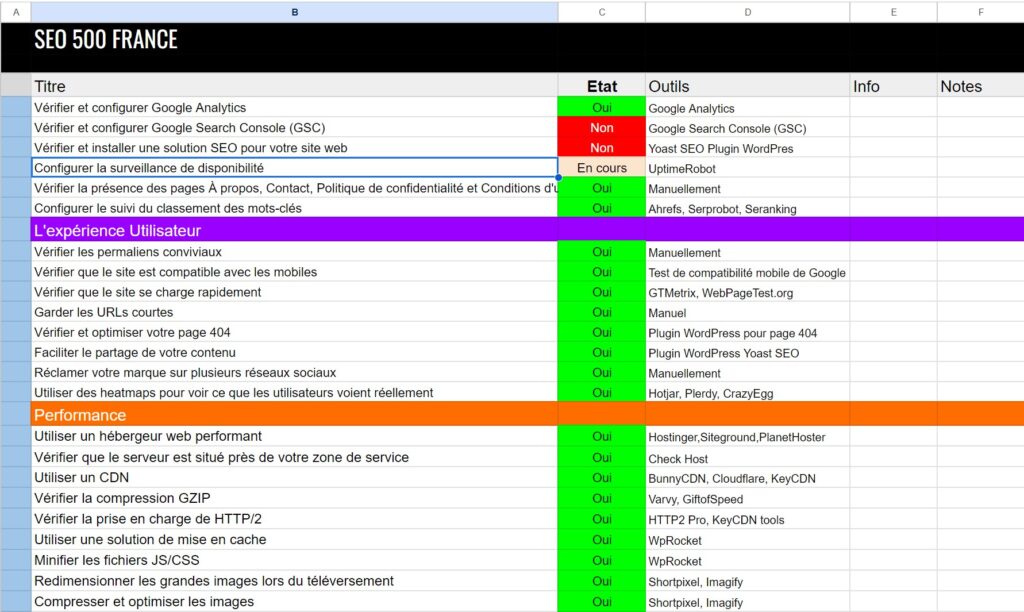This screenshot has height=612, width=1024.
Task: Click 'Faciliter le partage de votre contenu'
Action: point(295,353)
